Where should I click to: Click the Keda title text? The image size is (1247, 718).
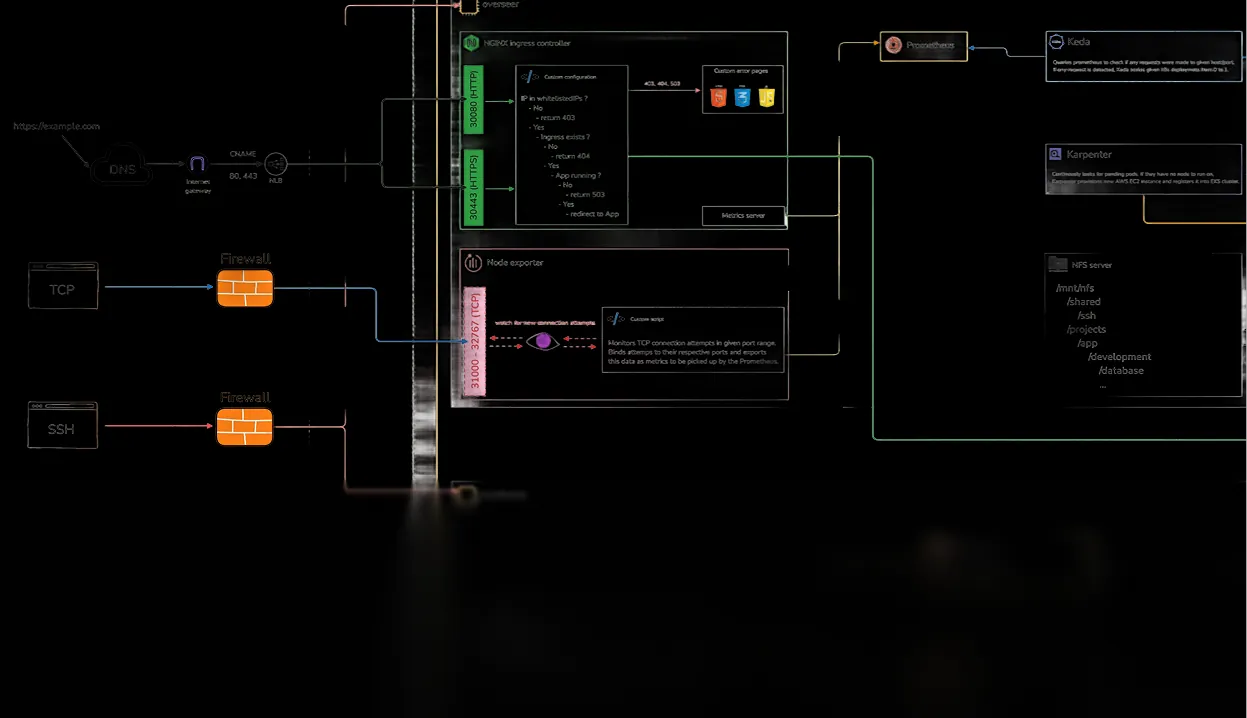pyautogui.click(x=1078, y=42)
